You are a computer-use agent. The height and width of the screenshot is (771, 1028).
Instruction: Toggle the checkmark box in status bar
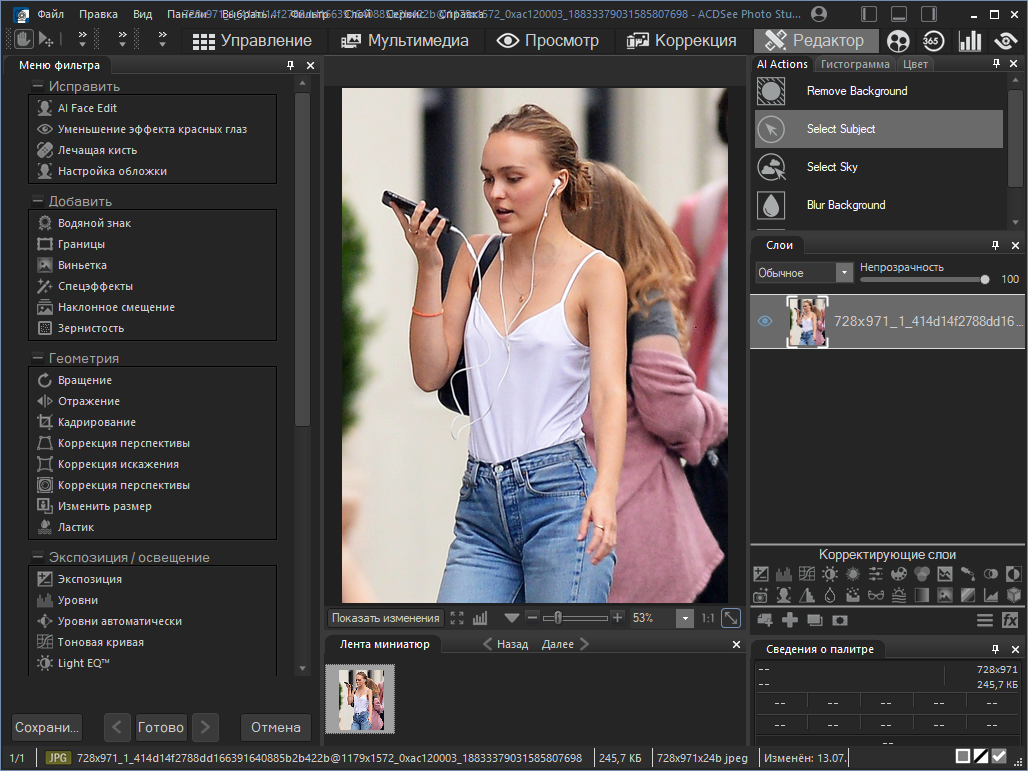click(998, 757)
